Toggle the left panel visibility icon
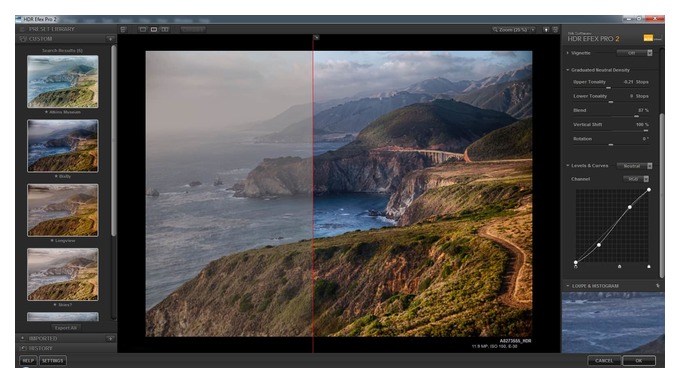 click(x=124, y=29)
